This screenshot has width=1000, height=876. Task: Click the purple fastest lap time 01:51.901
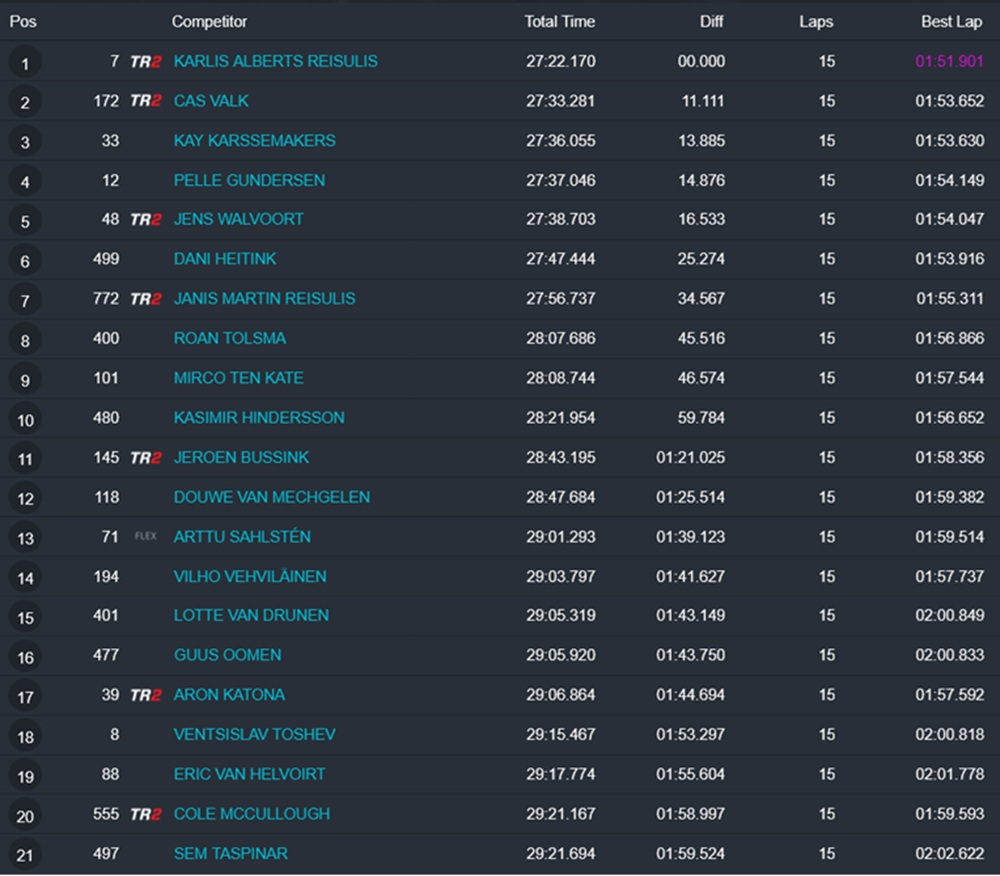(949, 62)
